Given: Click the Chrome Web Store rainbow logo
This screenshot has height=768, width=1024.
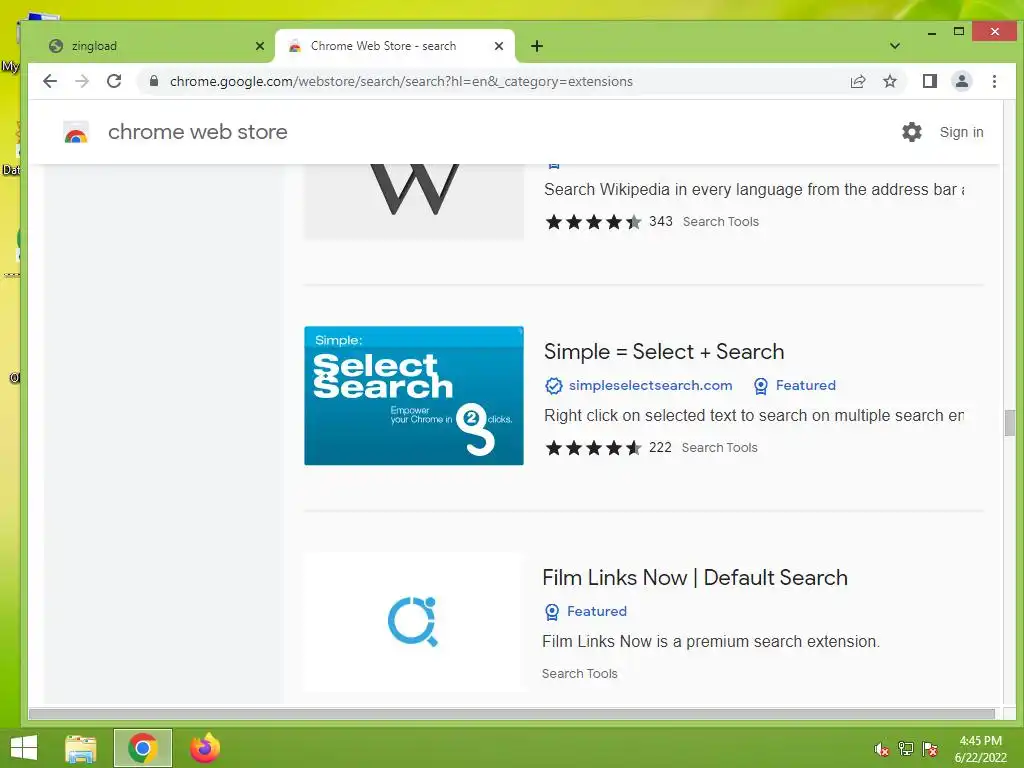Looking at the screenshot, I should (76, 133).
